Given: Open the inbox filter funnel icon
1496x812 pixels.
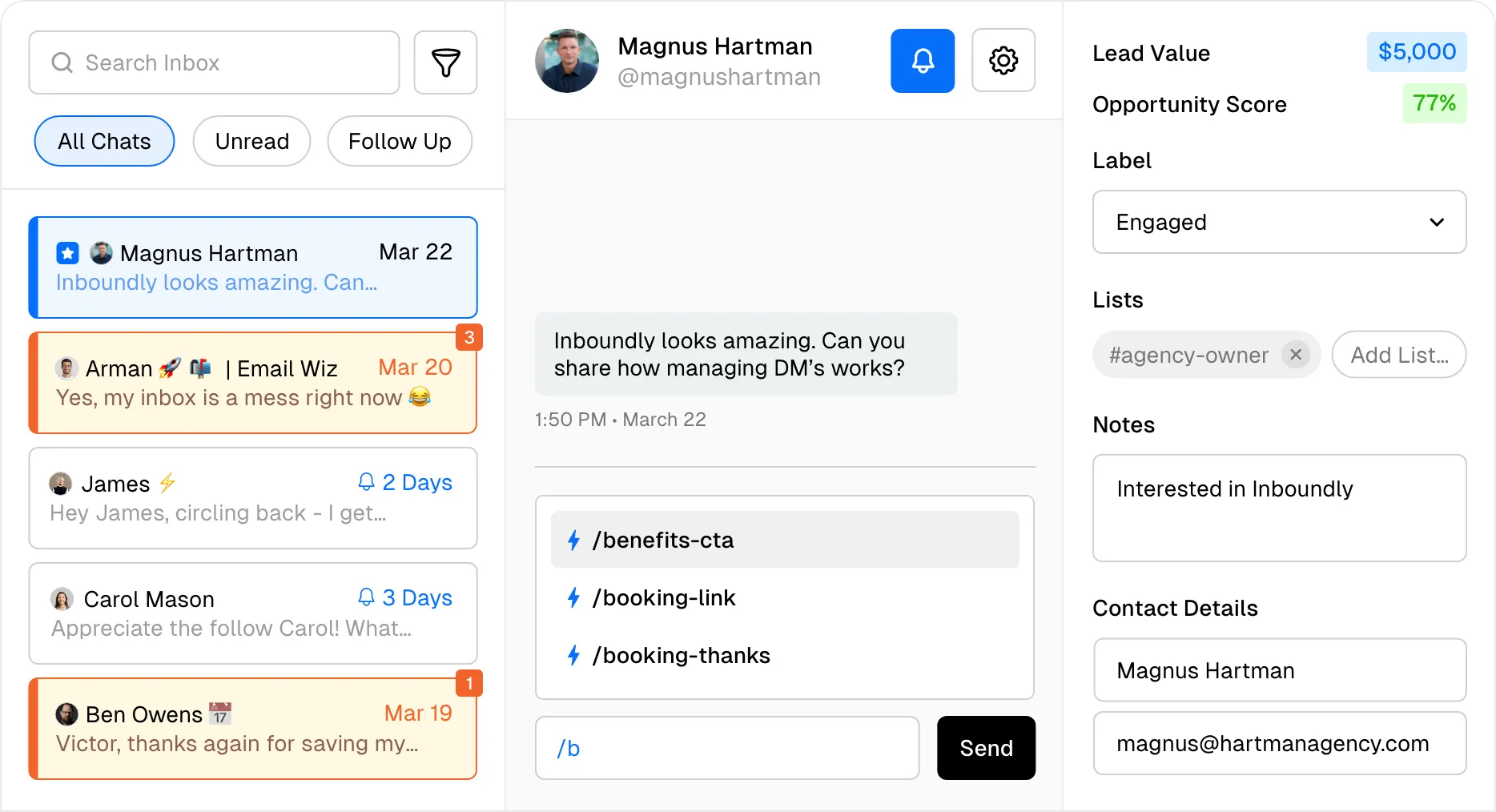Looking at the screenshot, I should [445, 62].
